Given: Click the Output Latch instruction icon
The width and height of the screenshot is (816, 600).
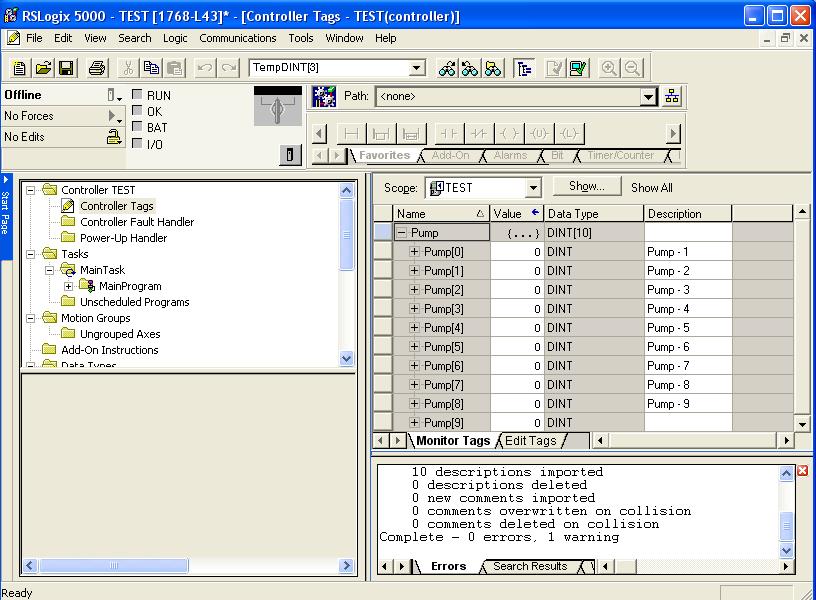Looking at the screenshot, I should (569, 134).
